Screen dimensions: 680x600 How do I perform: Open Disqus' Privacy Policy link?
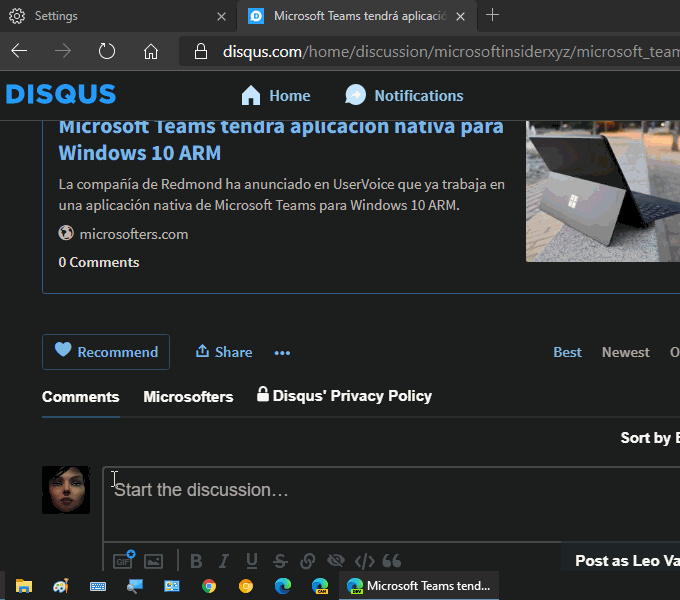344,395
